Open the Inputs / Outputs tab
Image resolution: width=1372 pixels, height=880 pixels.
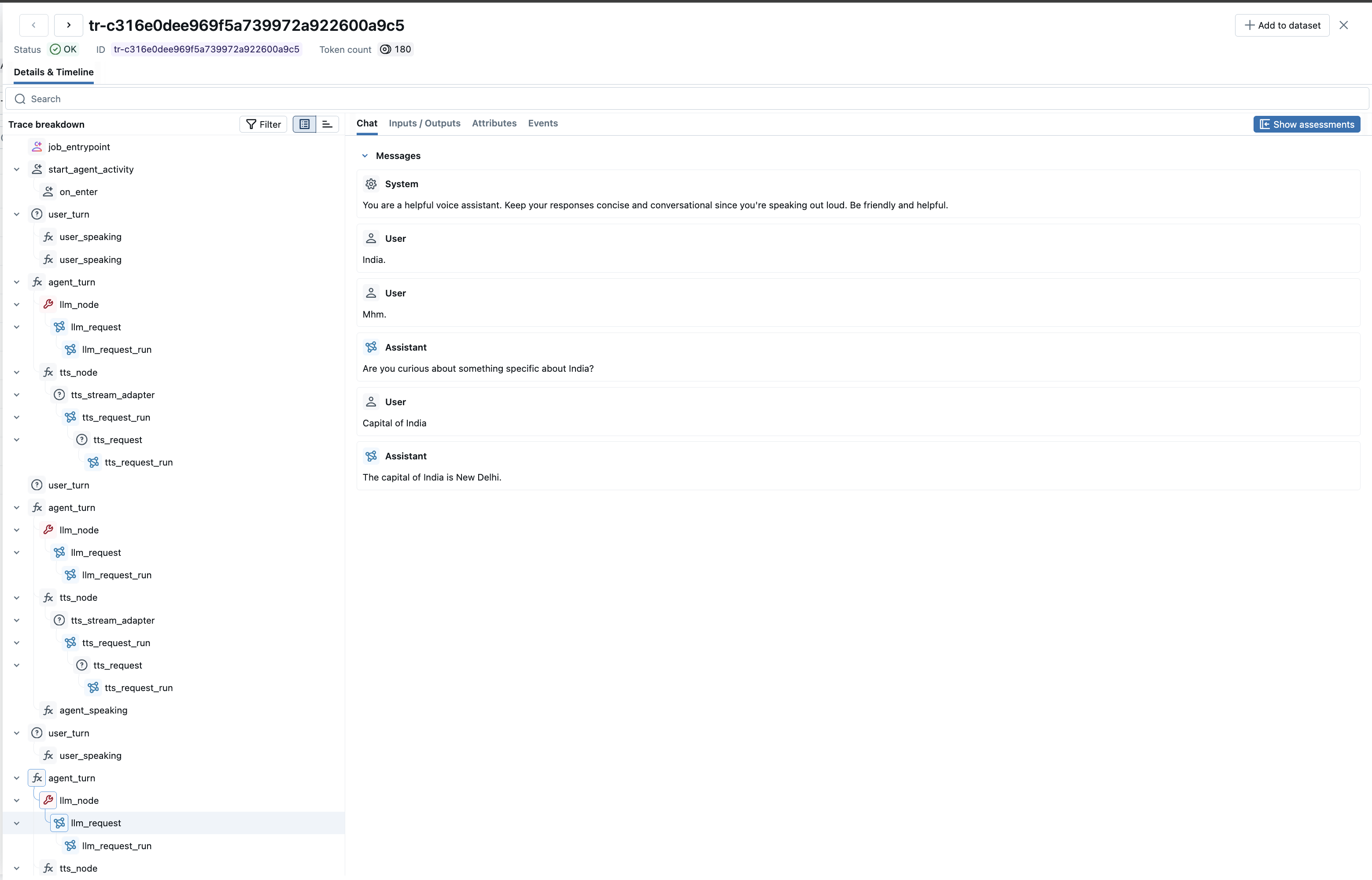coord(424,123)
